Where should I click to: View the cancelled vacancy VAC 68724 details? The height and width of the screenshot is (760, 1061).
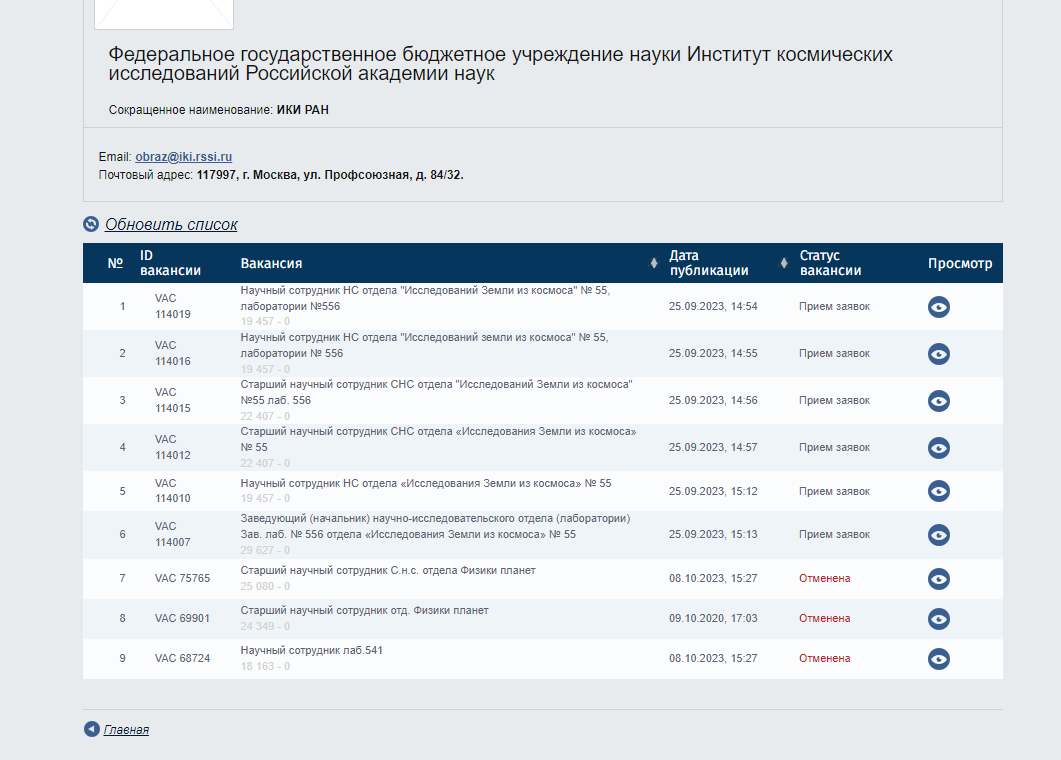coord(938,659)
